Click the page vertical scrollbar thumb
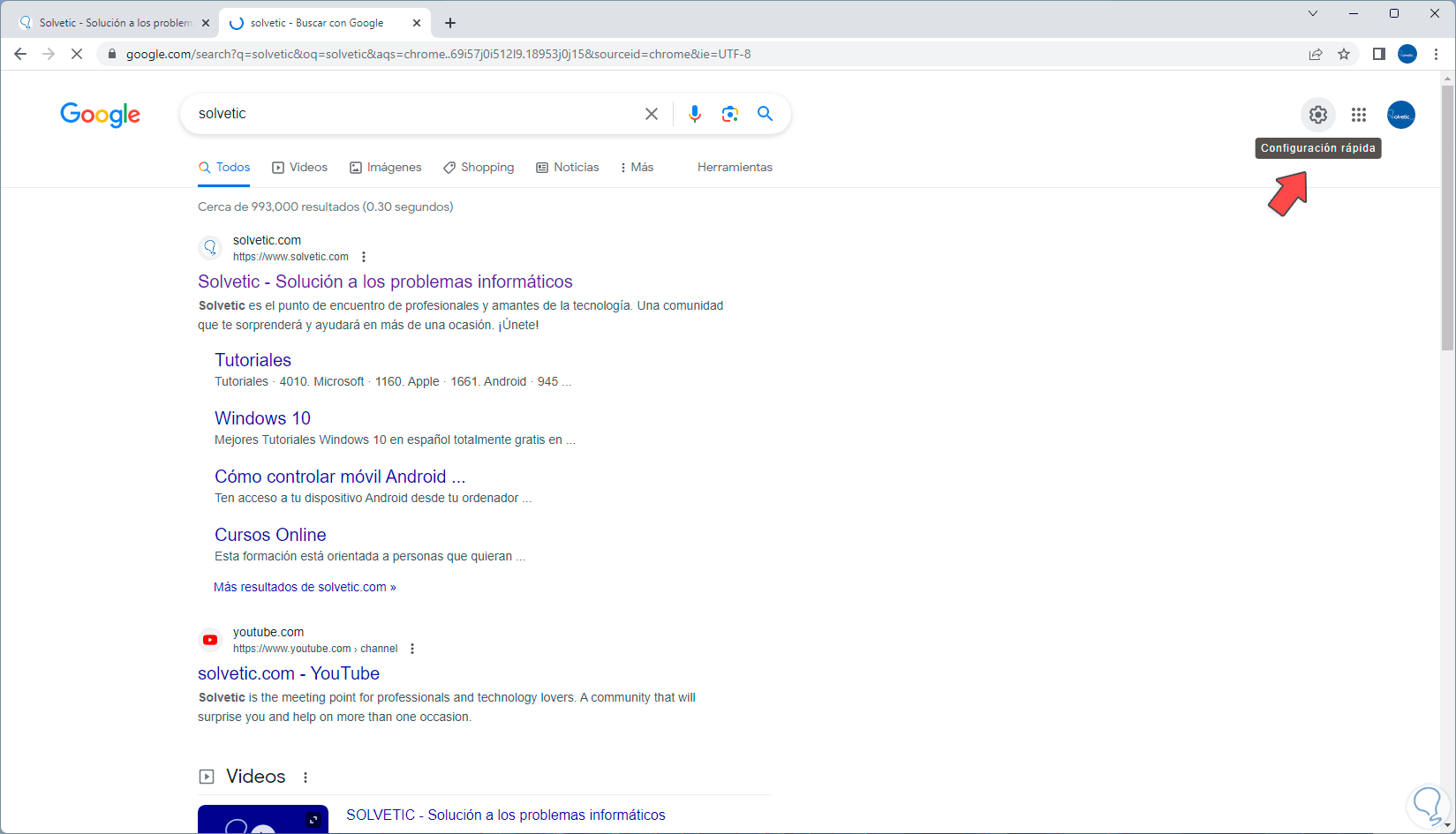The height and width of the screenshot is (834, 1456). pyautogui.click(x=1447, y=218)
